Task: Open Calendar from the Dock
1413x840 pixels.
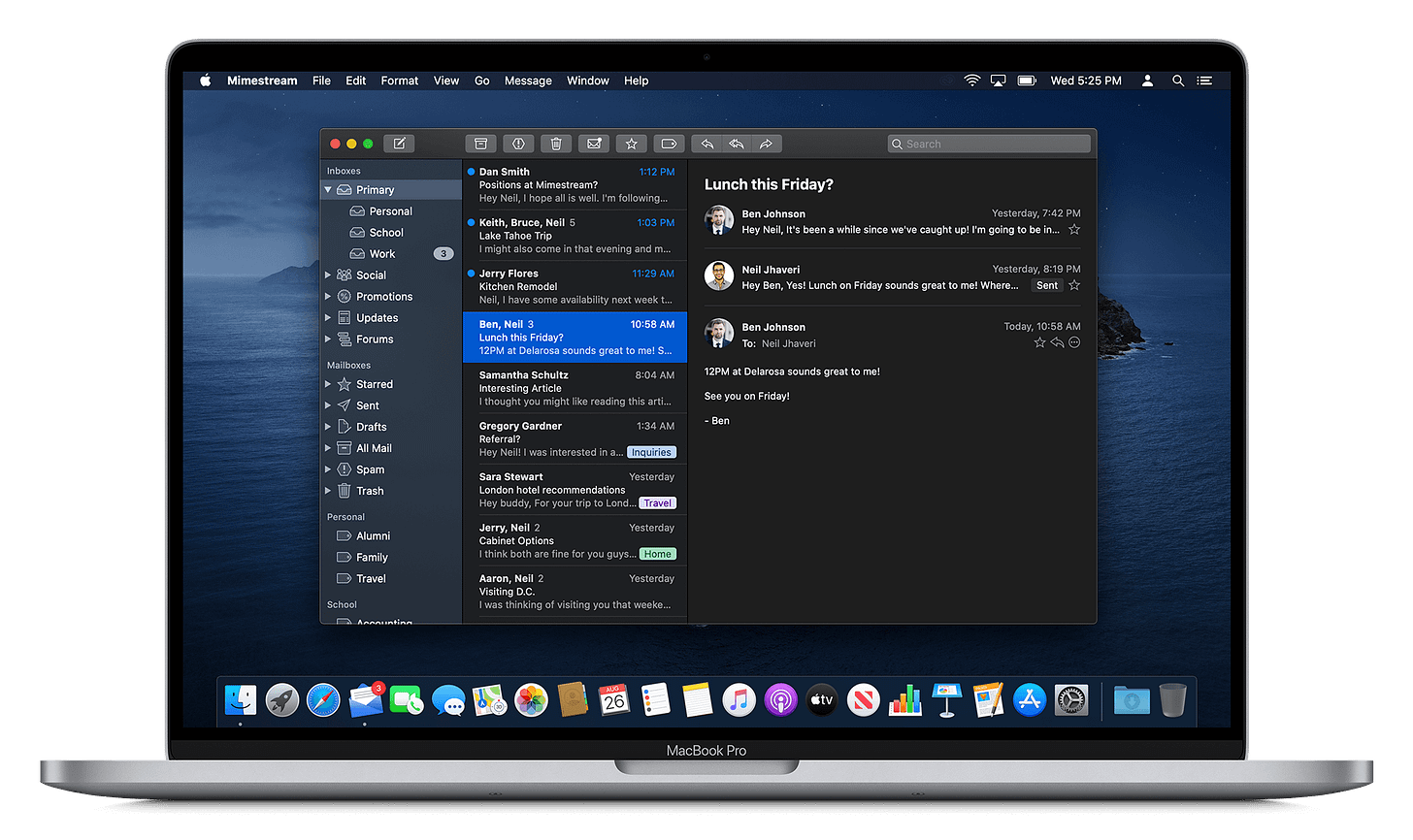Action: click(614, 699)
